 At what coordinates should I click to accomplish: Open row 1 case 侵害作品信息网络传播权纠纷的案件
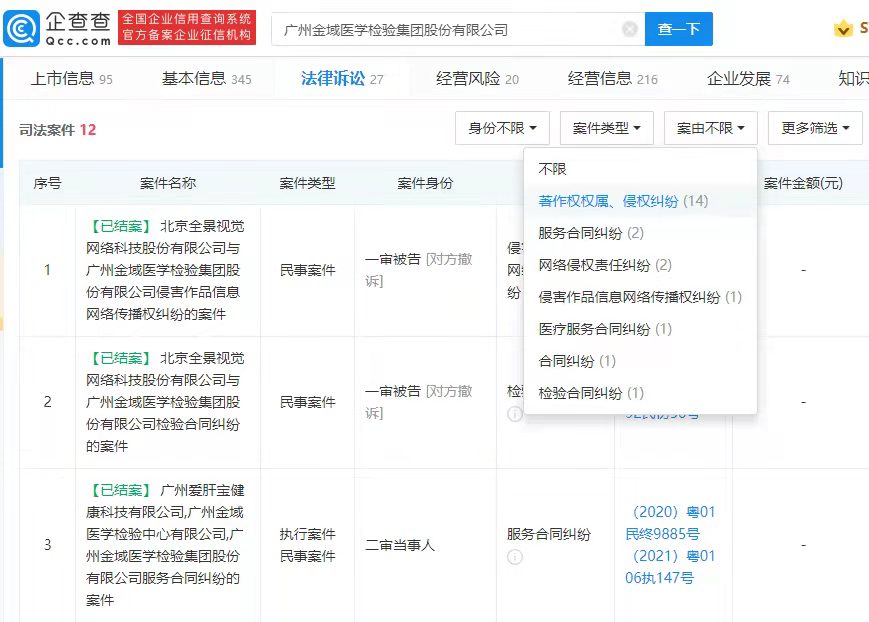click(165, 270)
